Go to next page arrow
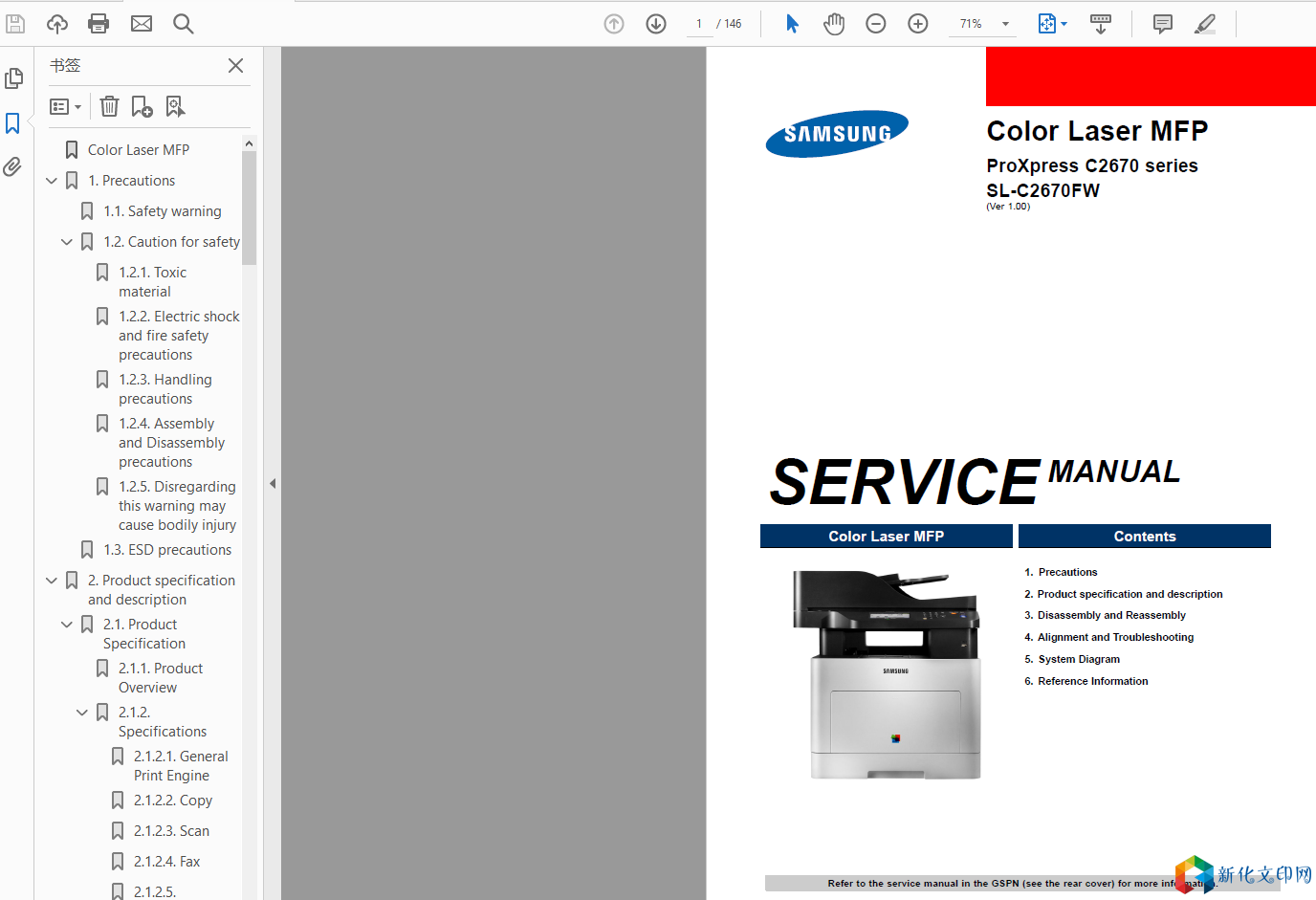The height and width of the screenshot is (900, 1316). tap(656, 24)
